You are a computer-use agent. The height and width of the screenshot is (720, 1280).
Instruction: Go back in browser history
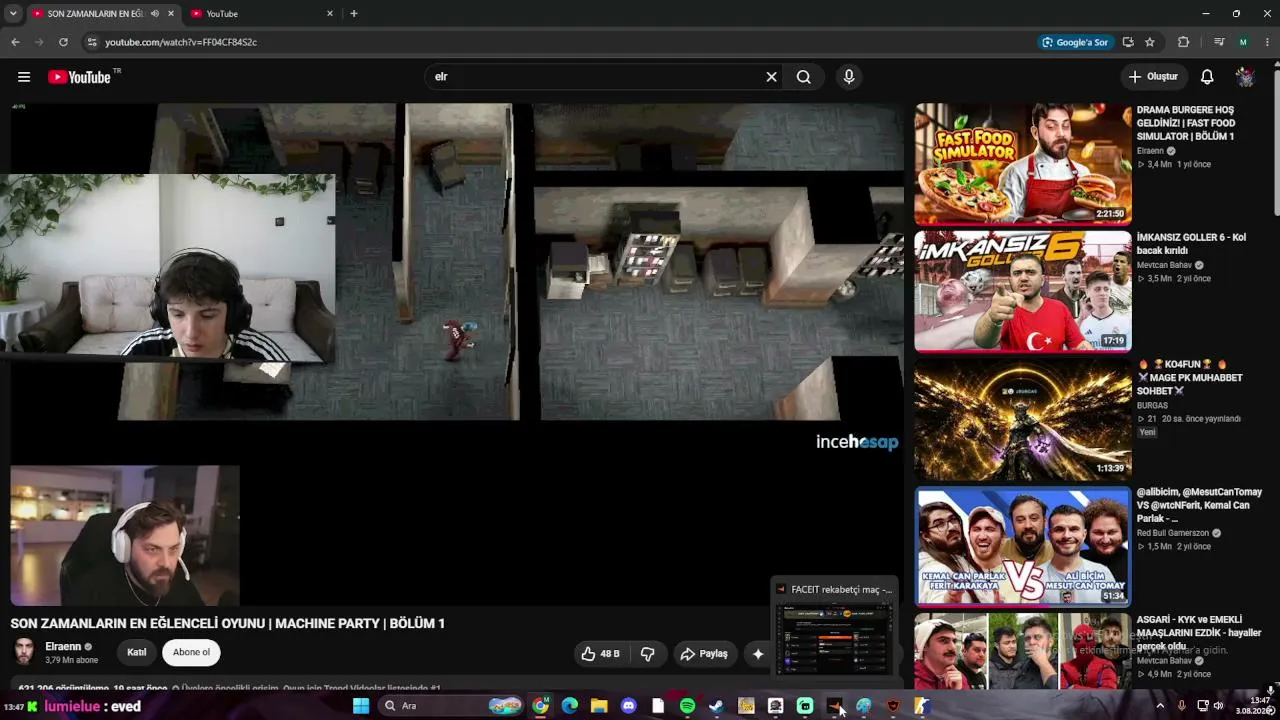pyautogui.click(x=15, y=42)
